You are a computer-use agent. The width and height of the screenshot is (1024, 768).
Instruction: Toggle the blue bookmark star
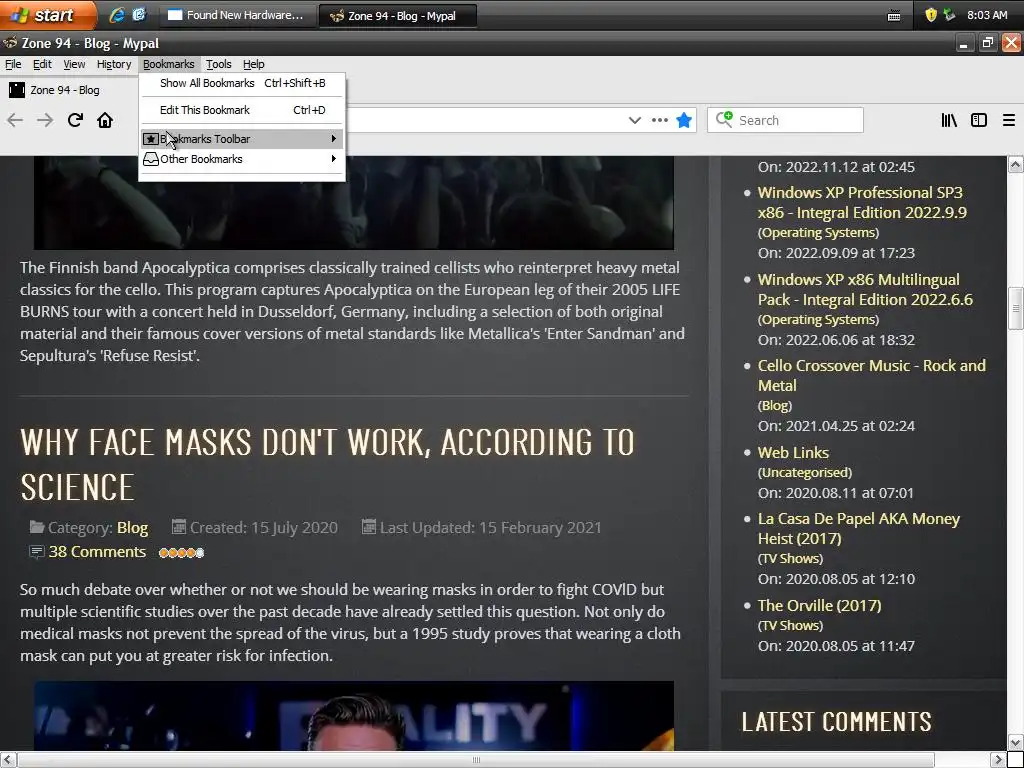pyautogui.click(x=684, y=120)
